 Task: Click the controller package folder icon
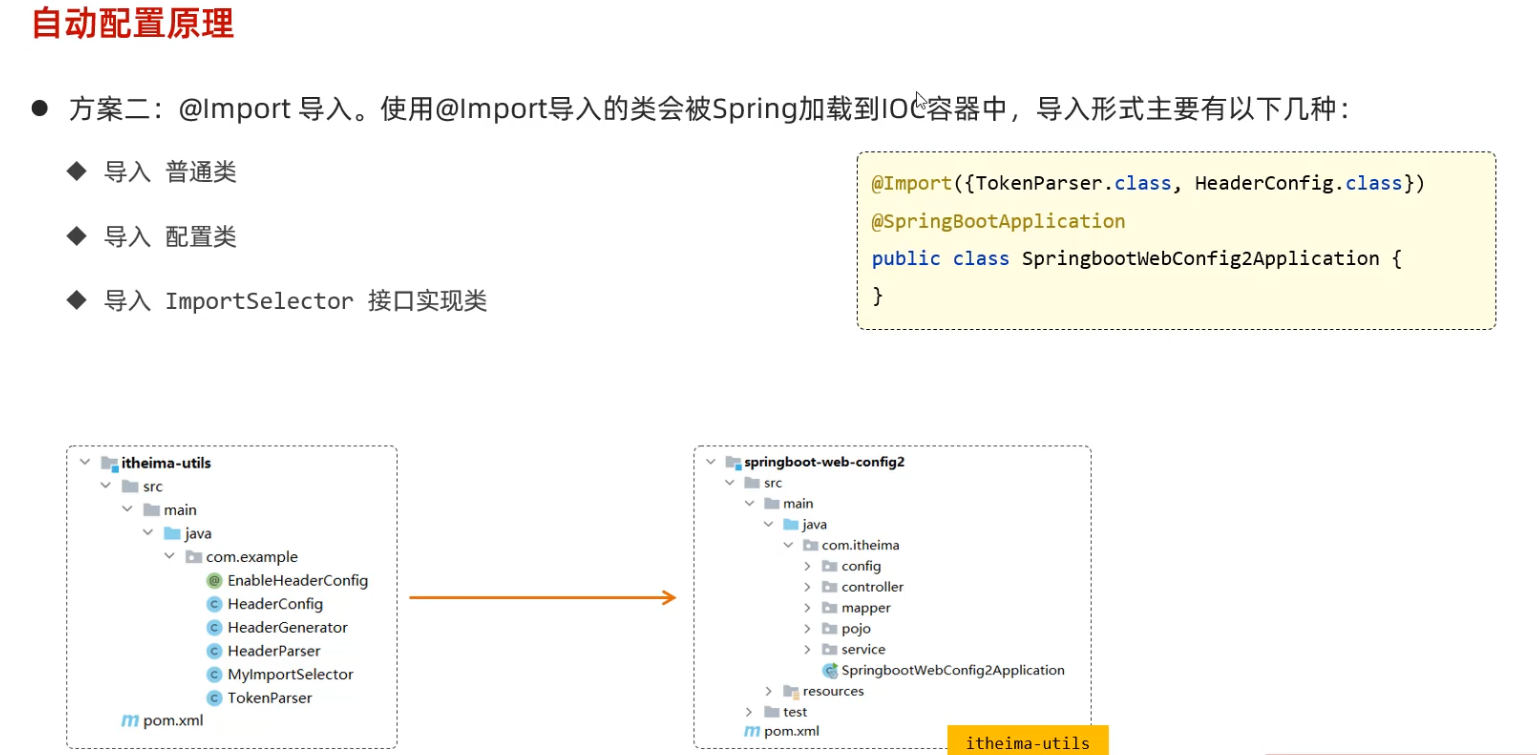pos(830,587)
